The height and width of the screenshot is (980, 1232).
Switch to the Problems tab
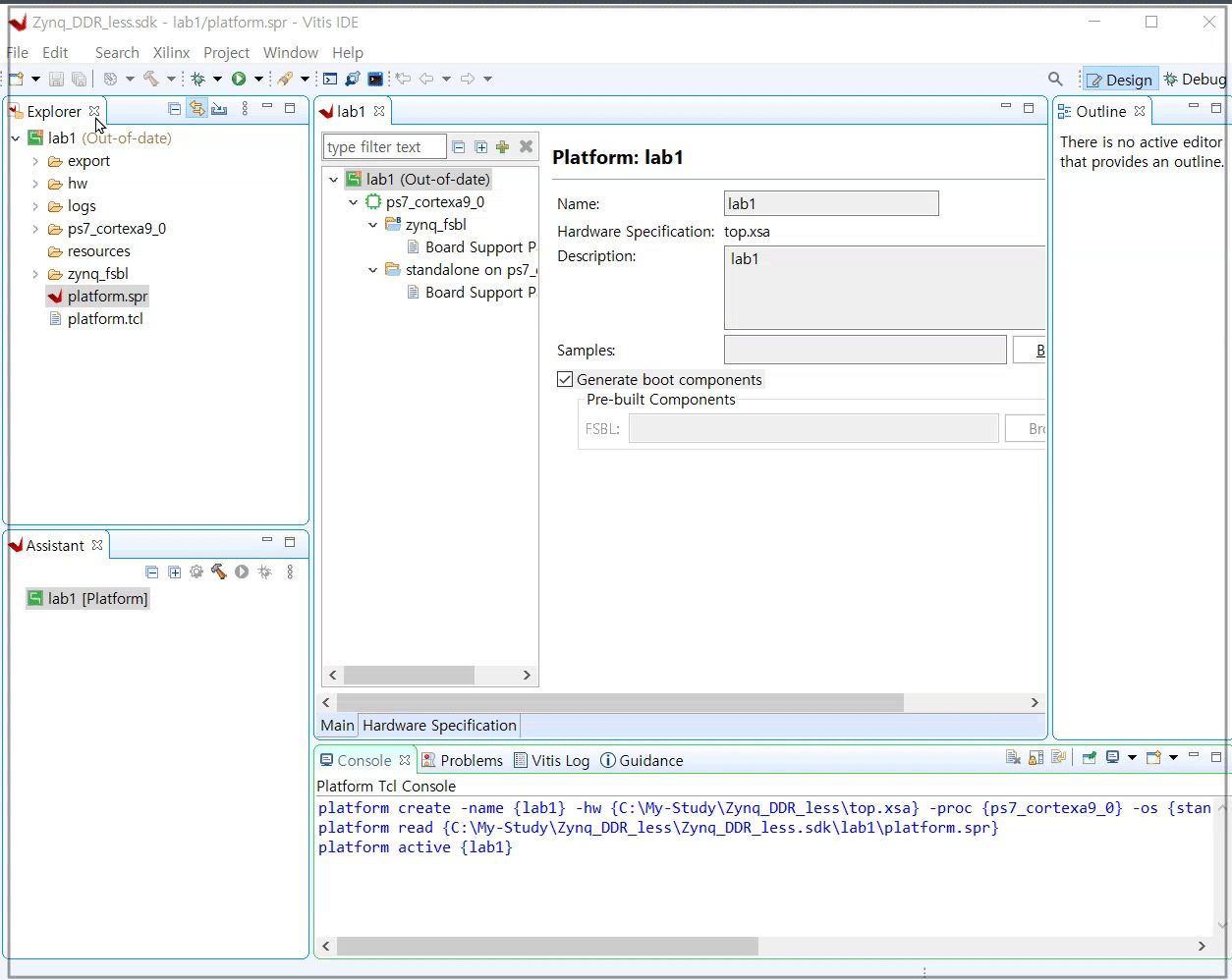pos(462,760)
